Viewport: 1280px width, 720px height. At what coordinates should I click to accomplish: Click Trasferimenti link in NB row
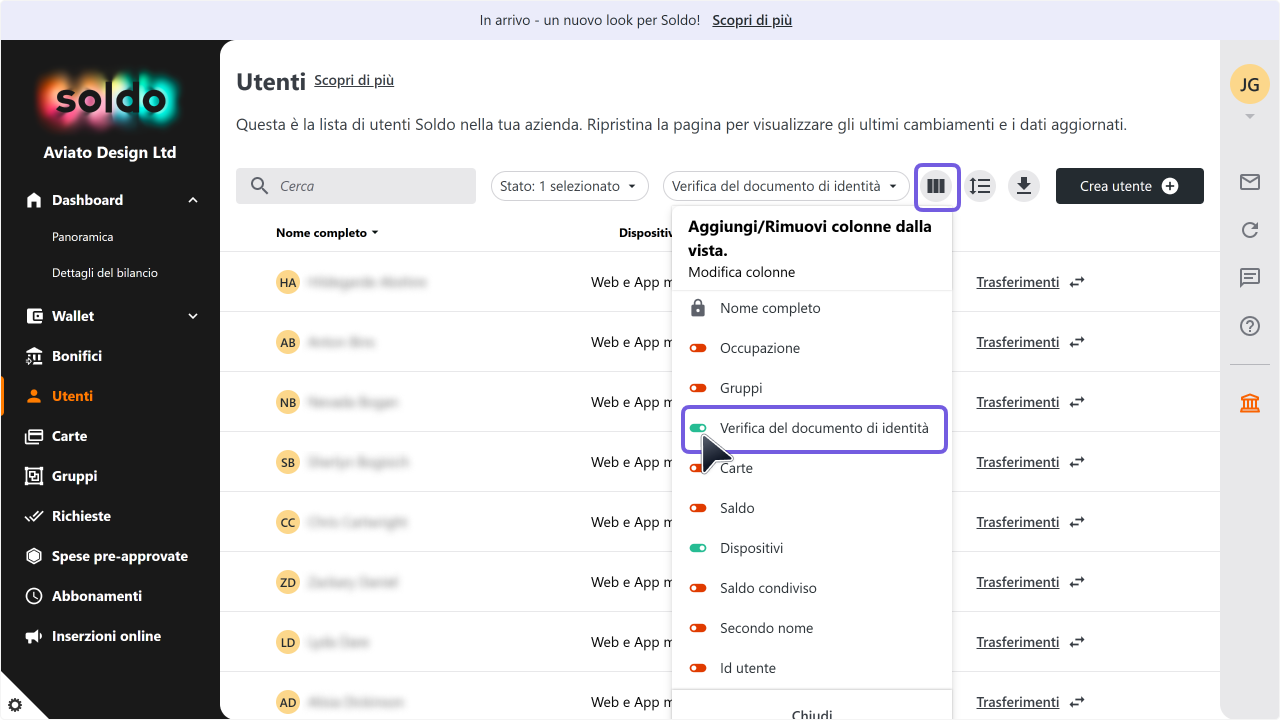(1017, 402)
